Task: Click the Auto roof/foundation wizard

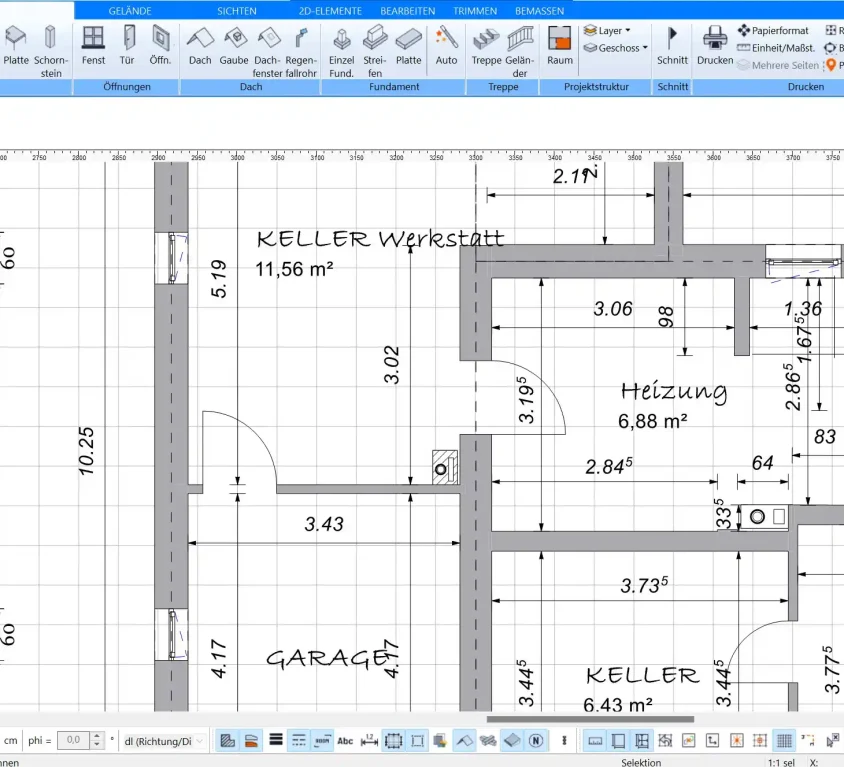Action: [446, 46]
